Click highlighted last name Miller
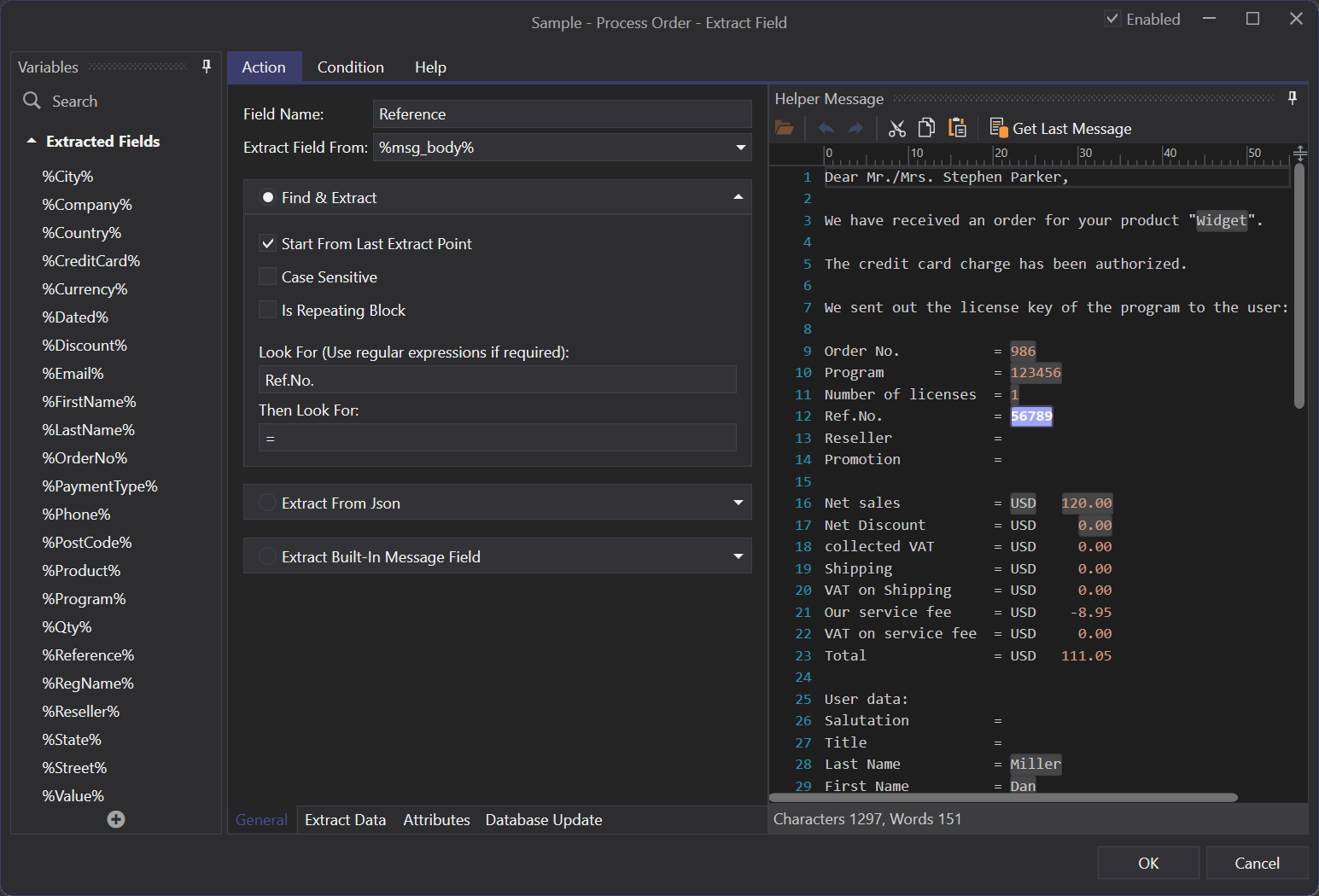This screenshot has width=1319, height=896. tap(1036, 764)
